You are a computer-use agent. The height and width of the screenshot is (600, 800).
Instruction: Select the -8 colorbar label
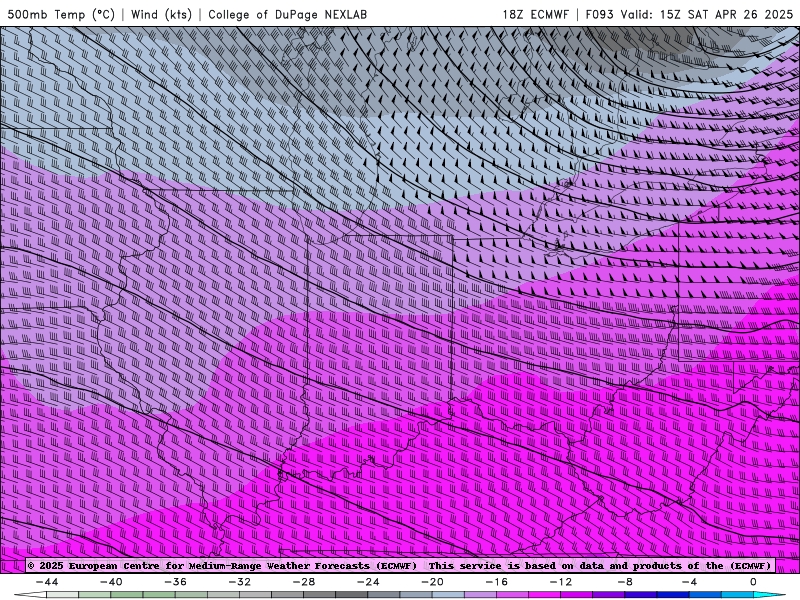tap(625, 582)
